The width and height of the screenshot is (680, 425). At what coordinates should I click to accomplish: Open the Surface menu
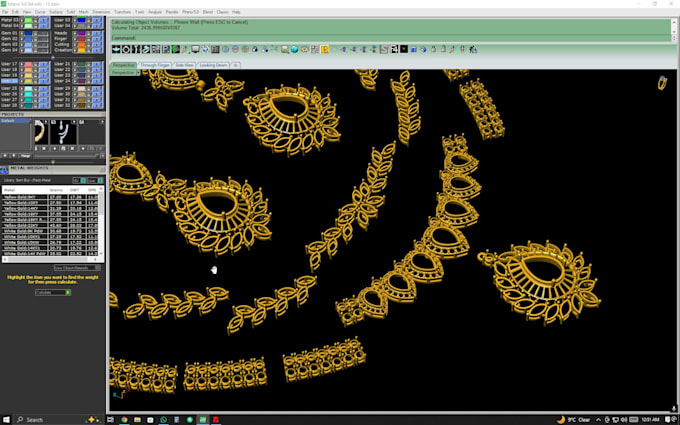pyautogui.click(x=56, y=12)
